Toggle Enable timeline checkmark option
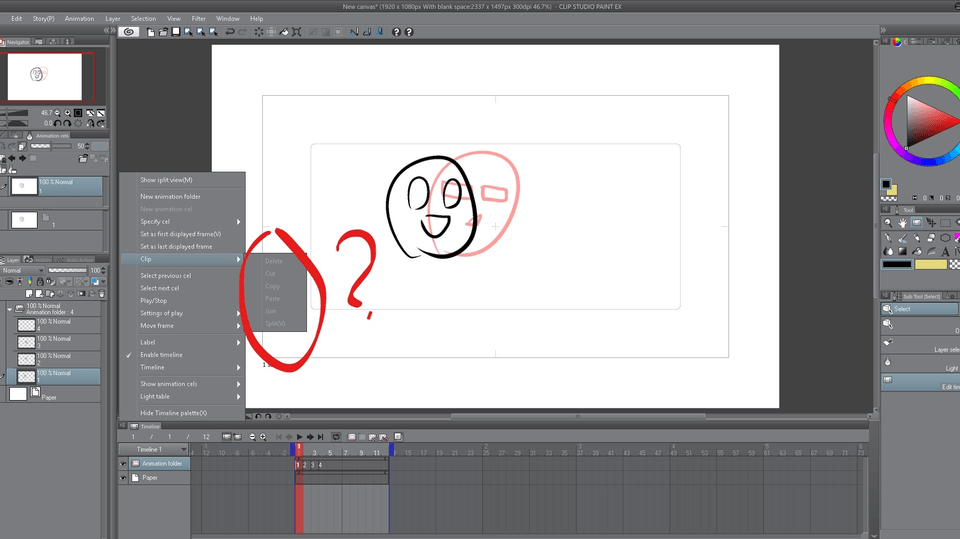960x539 pixels. coord(161,355)
